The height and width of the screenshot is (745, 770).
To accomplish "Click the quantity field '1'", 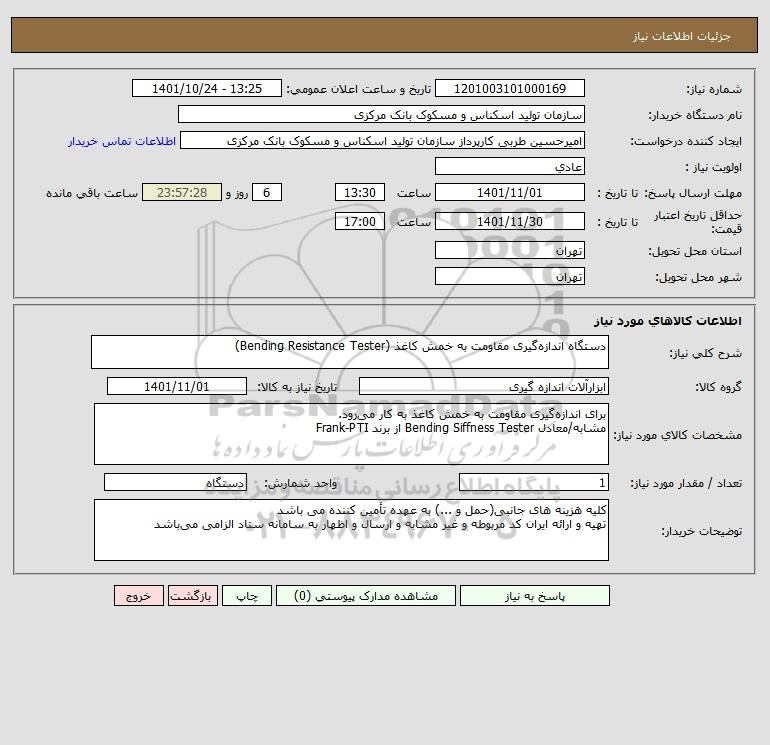I will [534, 483].
